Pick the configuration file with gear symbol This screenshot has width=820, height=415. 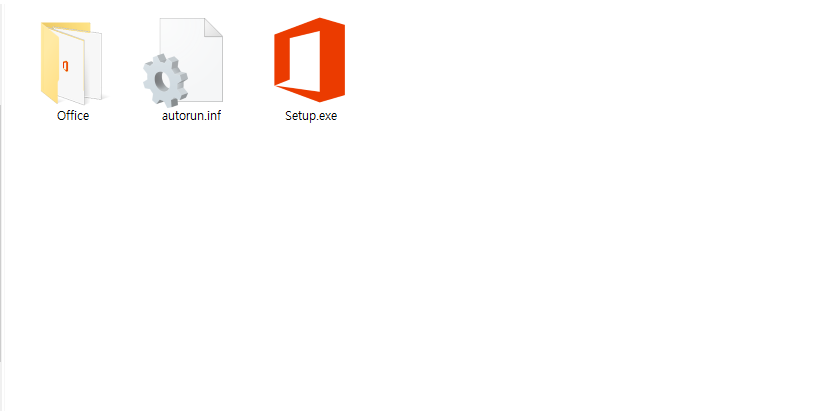[x=183, y=62]
